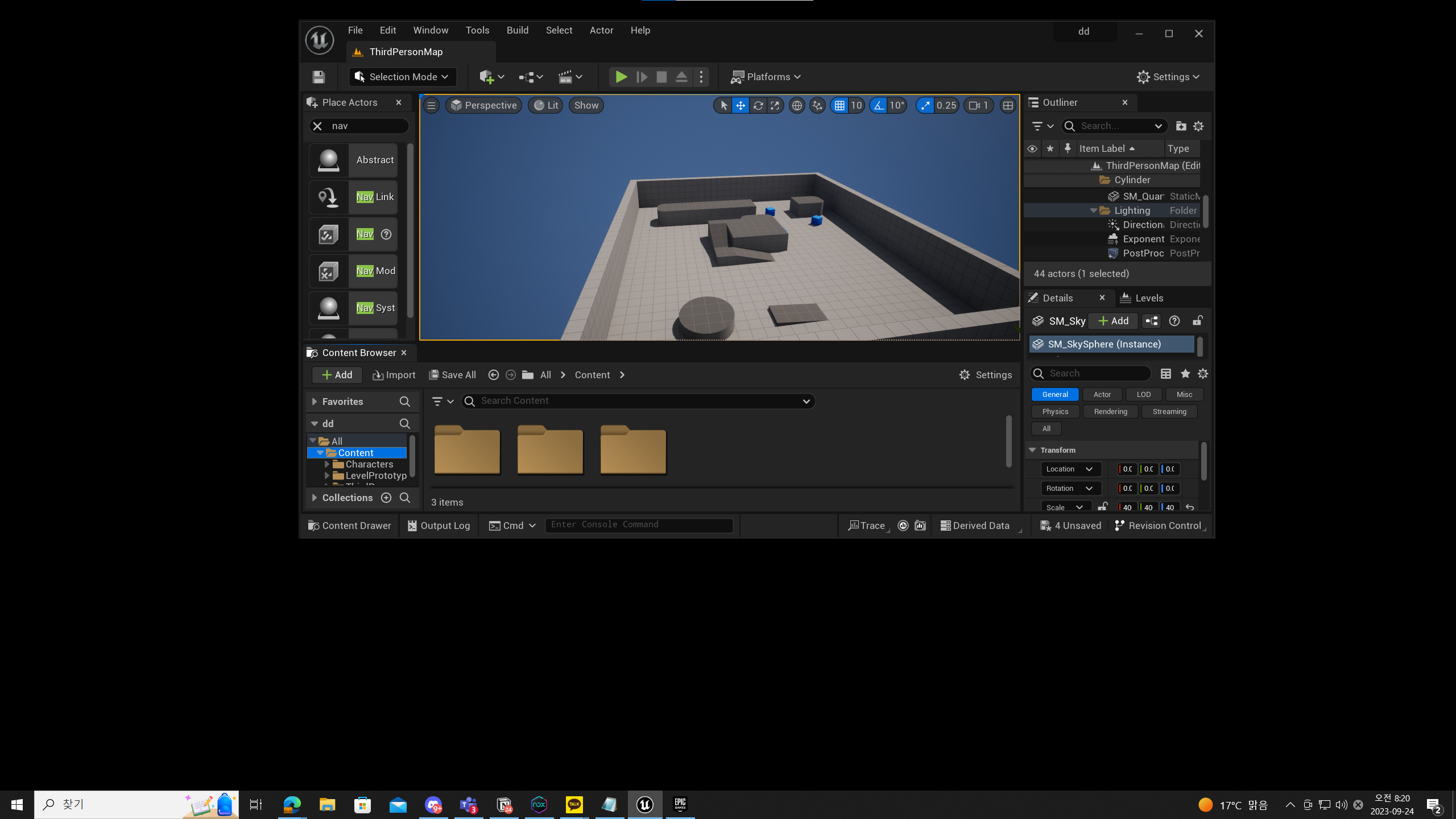This screenshot has width=1456, height=819.
Task: Open Blueprint editor icon in Details panel
Action: click(x=1152, y=321)
